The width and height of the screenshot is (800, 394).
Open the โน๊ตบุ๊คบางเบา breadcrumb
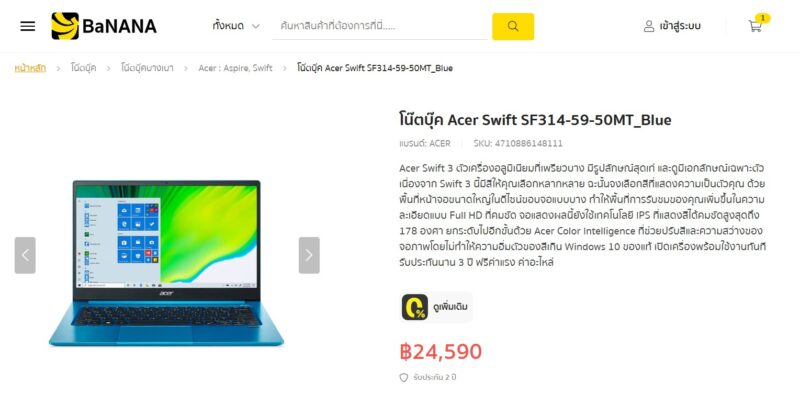point(147,68)
